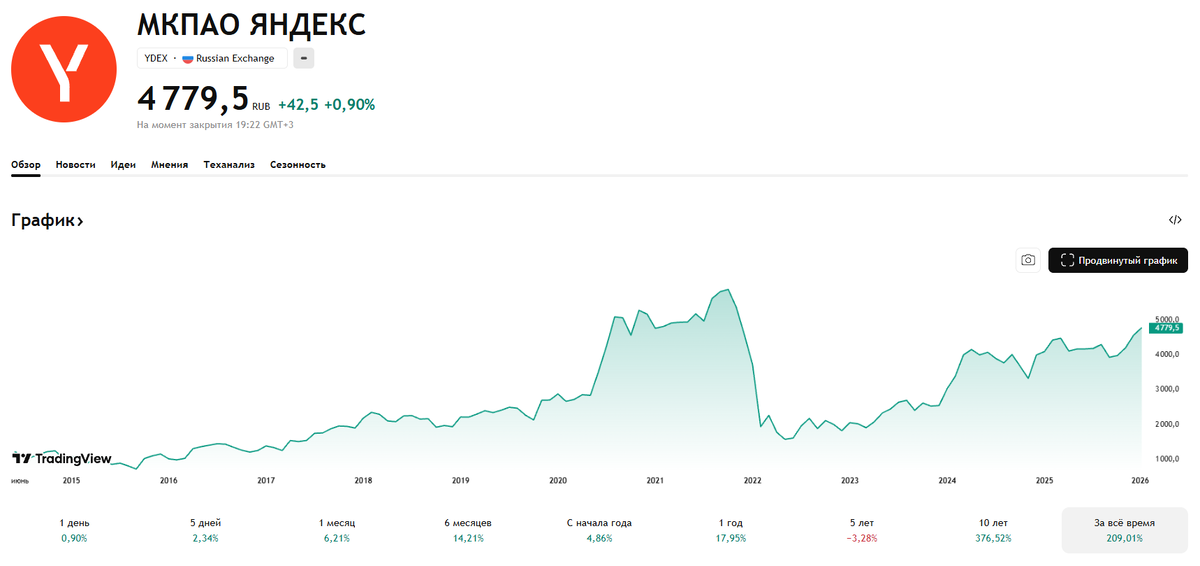Choose the 5 лет time range
Image resolution: width=1200 pixels, height=566 pixels.
pyautogui.click(x=862, y=530)
